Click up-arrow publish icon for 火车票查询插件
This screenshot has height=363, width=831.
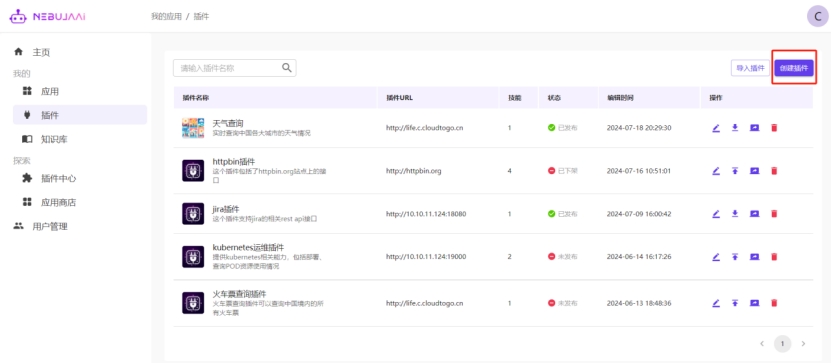pos(735,303)
